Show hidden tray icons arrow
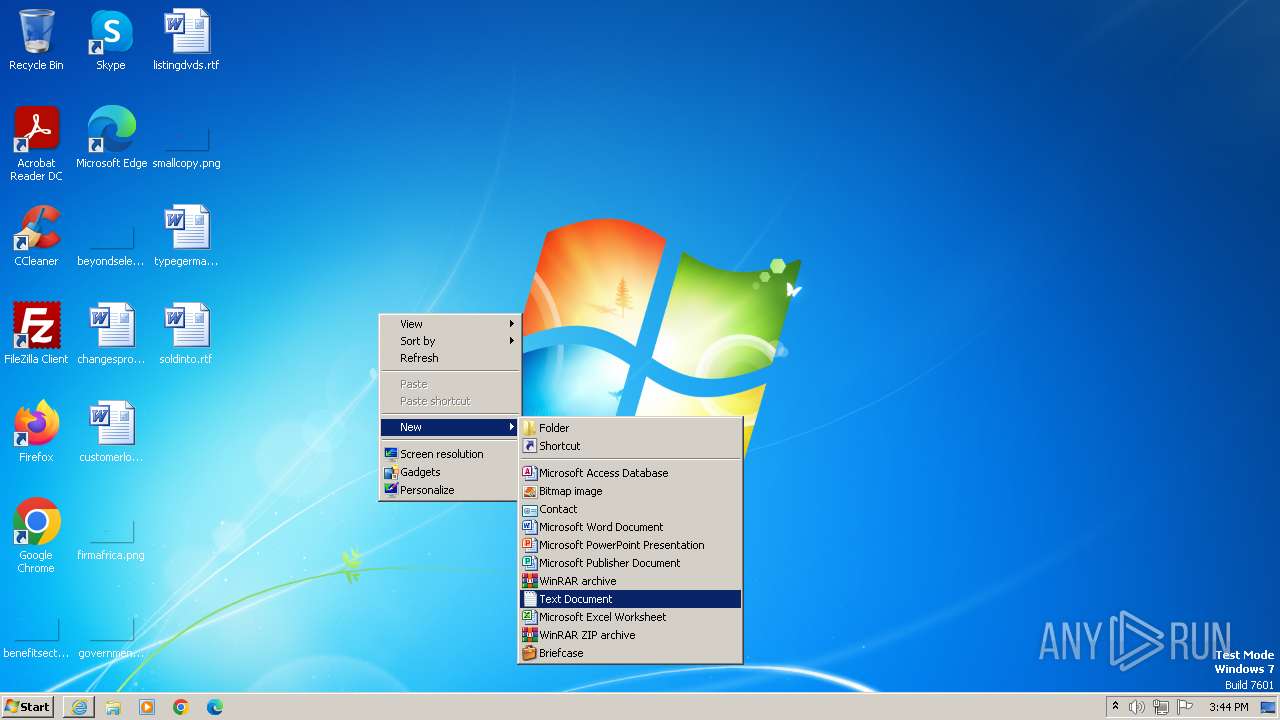The image size is (1280, 720). pyautogui.click(x=1116, y=707)
